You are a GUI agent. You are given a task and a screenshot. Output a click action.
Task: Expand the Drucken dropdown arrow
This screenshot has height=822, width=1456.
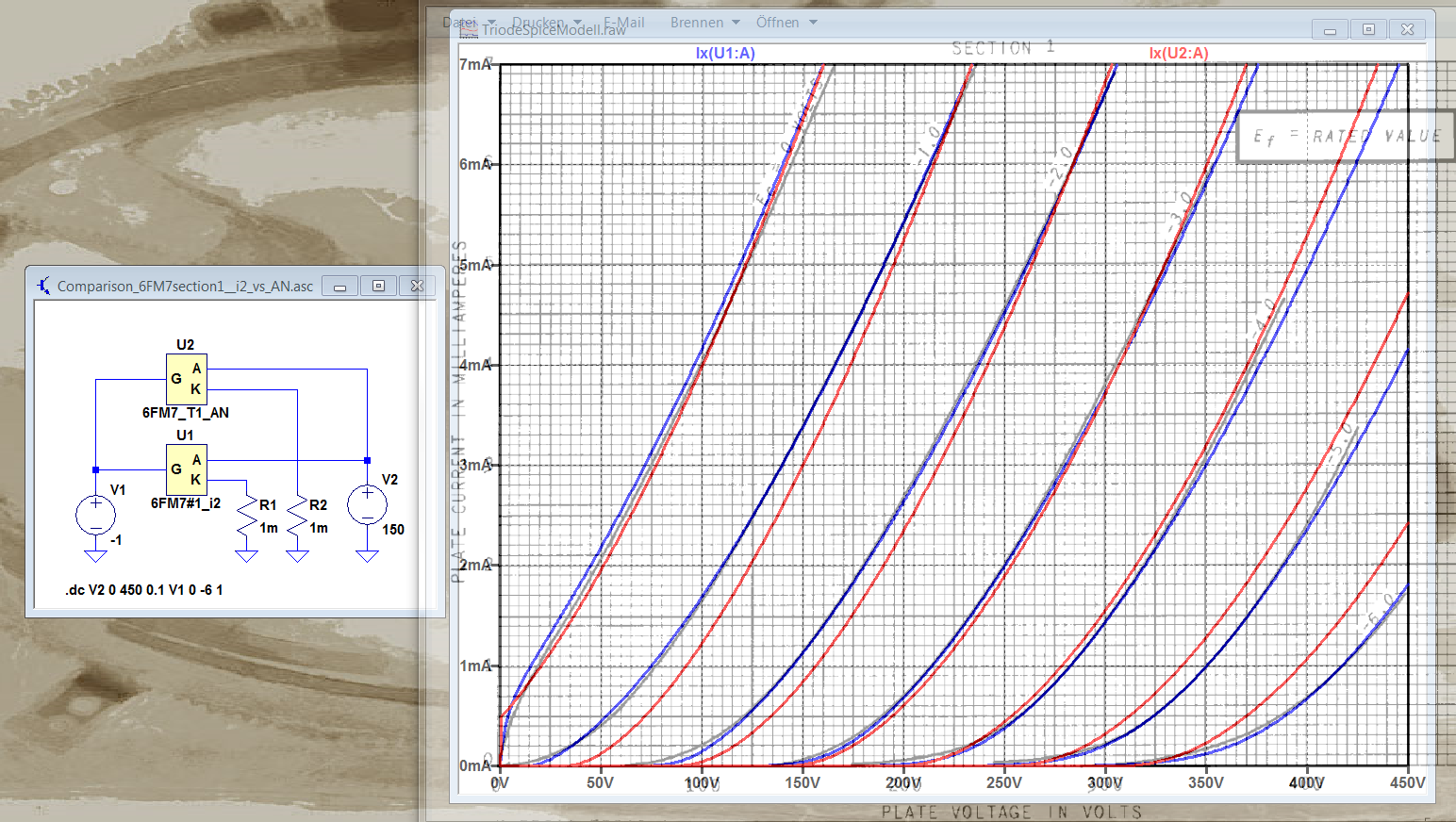pyautogui.click(x=578, y=23)
